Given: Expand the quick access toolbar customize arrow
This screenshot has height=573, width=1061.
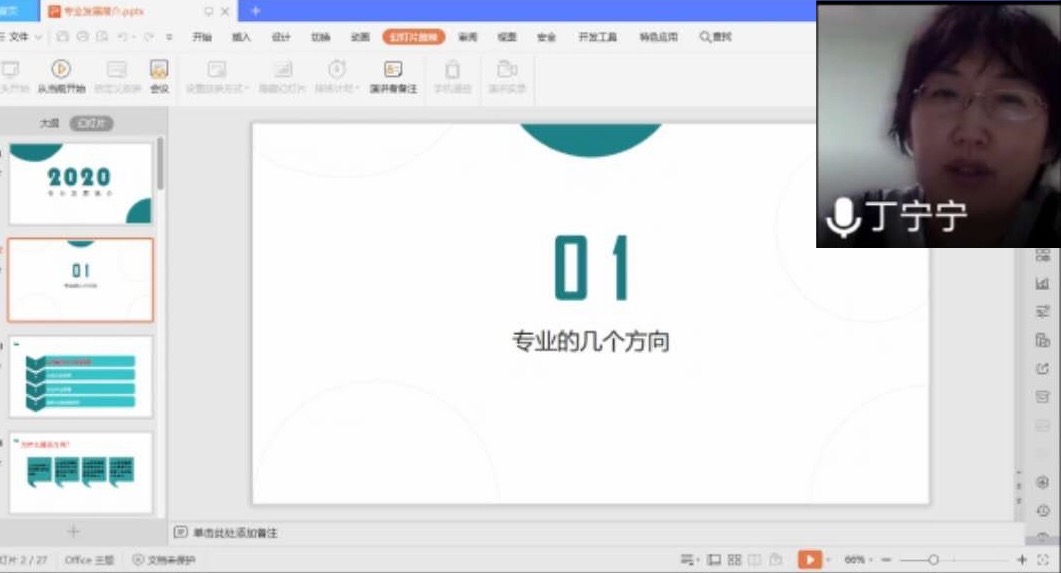Looking at the screenshot, I should [x=170, y=37].
